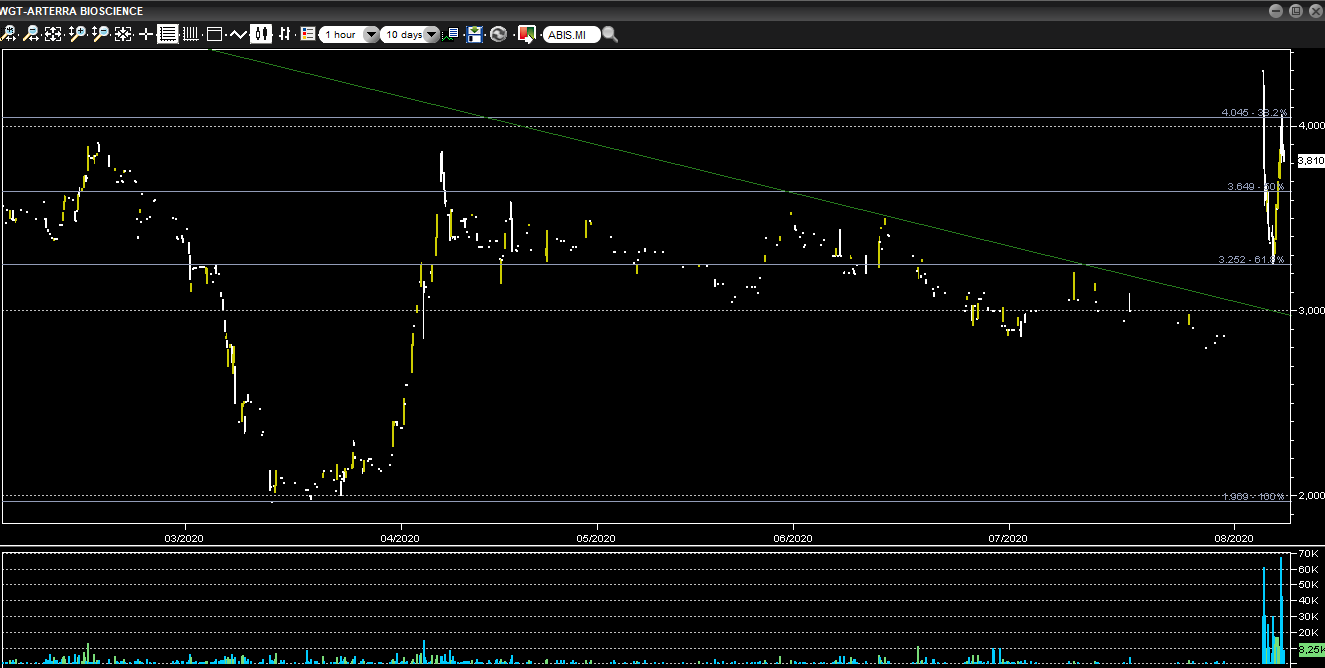Image resolution: width=1325 pixels, height=668 pixels.
Task: Click the horizontal zoom-in magnifier icon
Action: [x=8, y=34]
